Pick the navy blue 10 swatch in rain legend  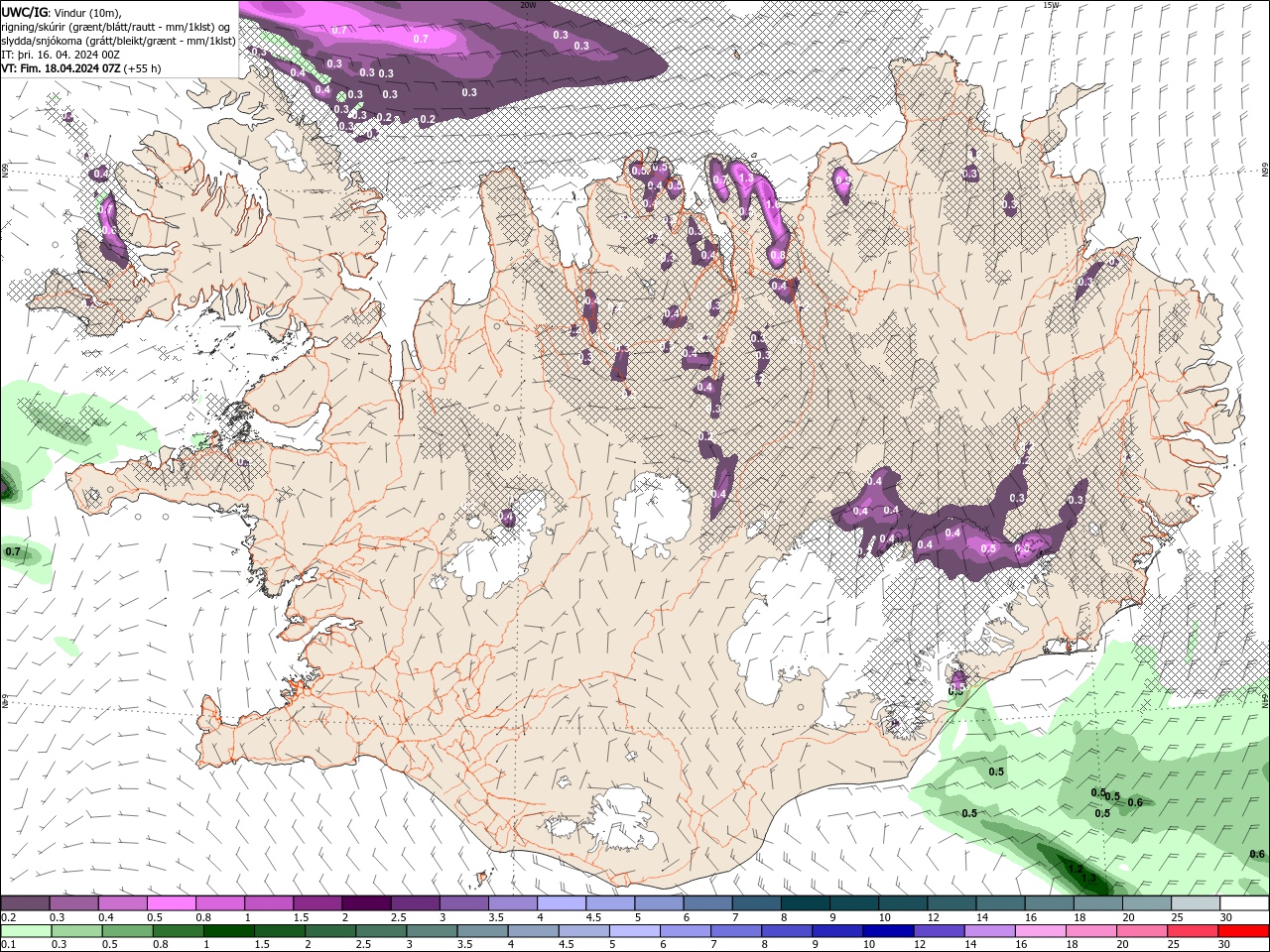888,931
